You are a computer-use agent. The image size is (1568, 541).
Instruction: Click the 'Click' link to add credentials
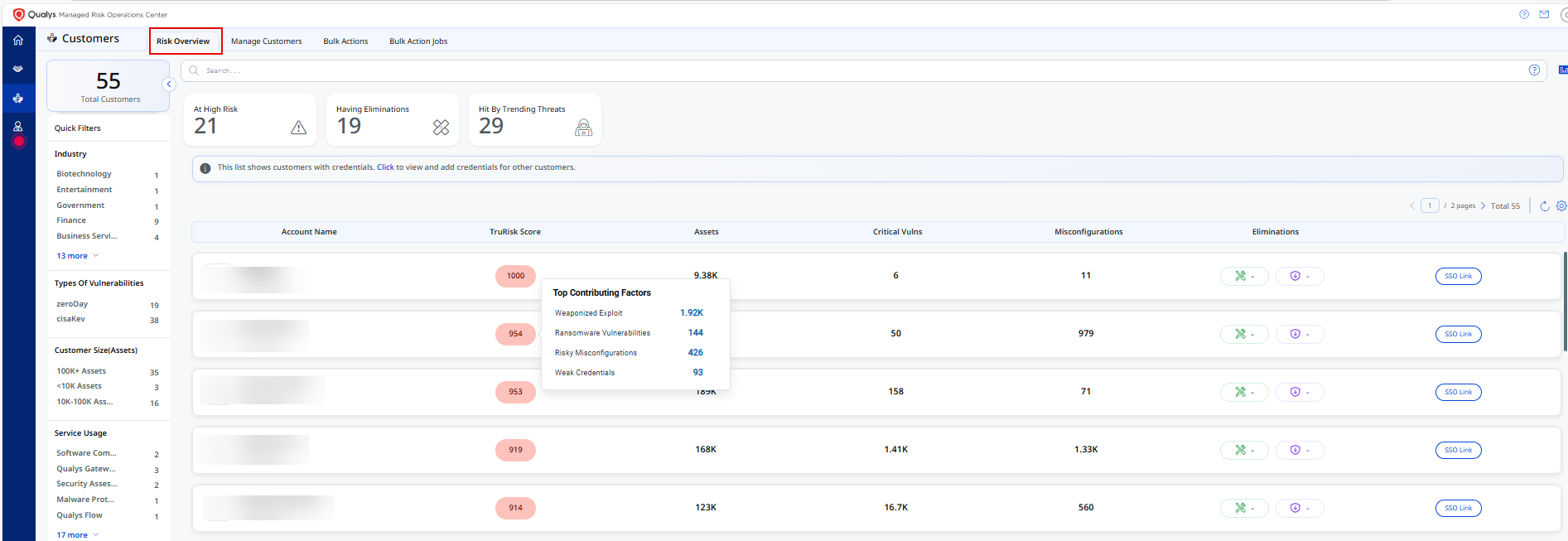click(x=385, y=167)
